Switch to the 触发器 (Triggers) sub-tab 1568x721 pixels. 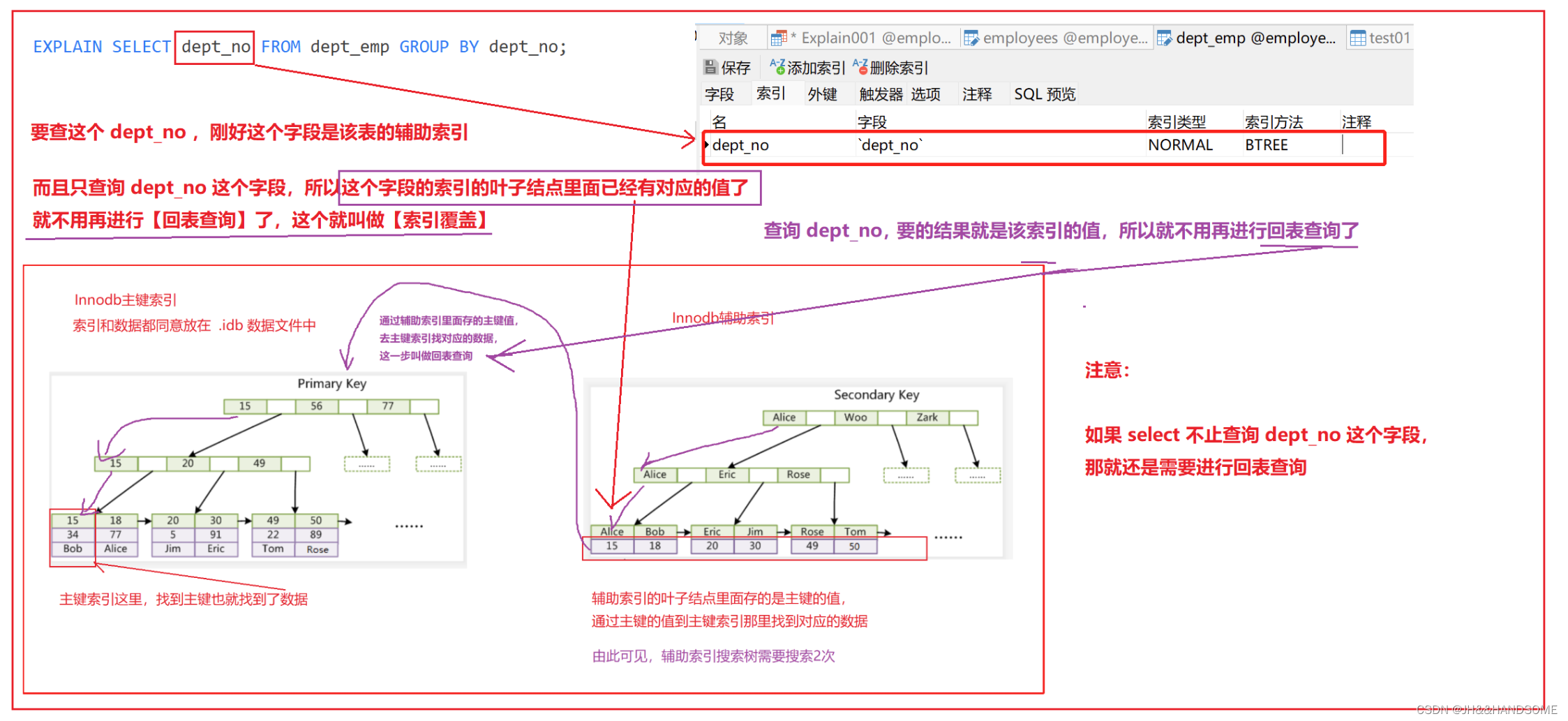[x=881, y=94]
